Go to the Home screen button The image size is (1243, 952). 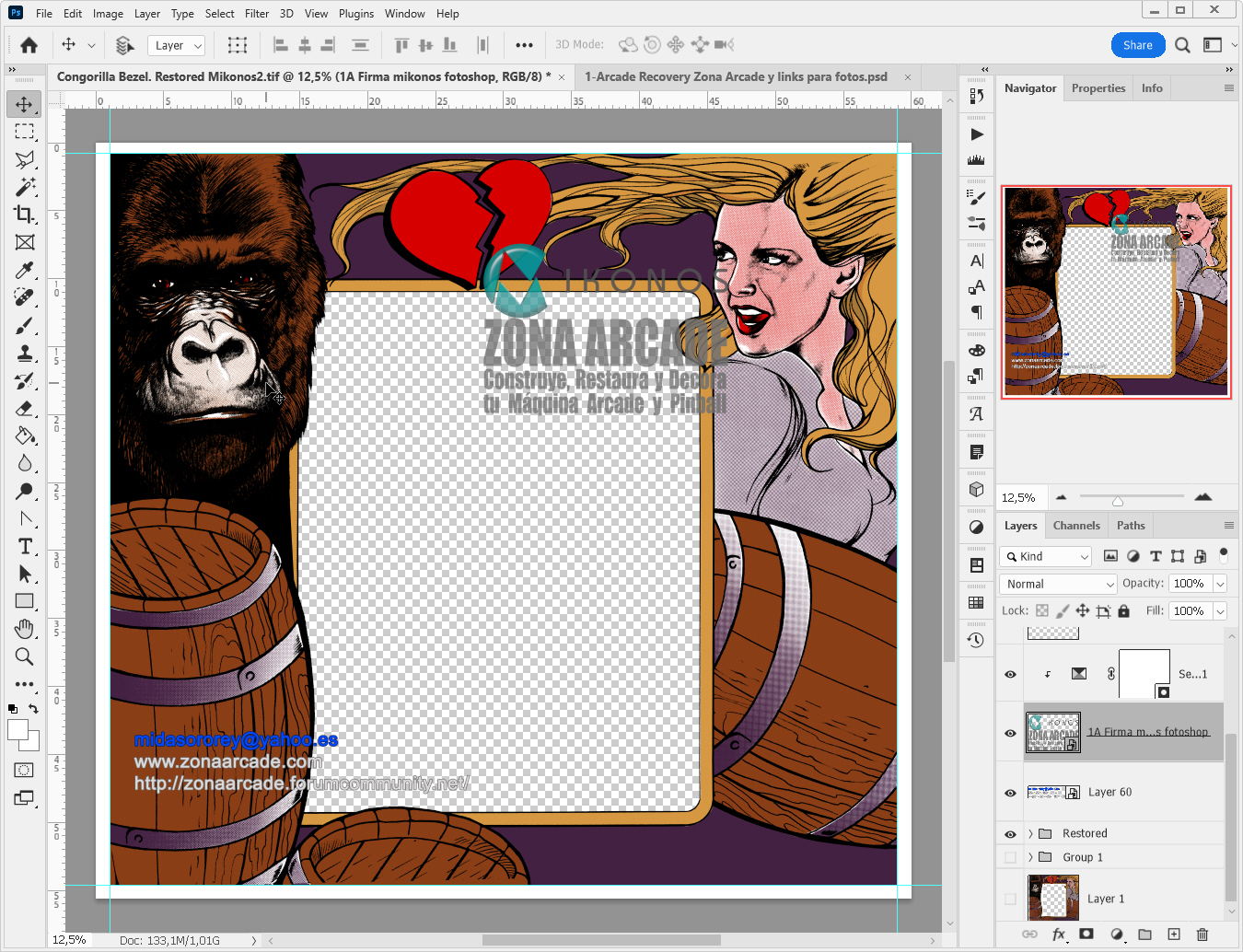coord(29,45)
